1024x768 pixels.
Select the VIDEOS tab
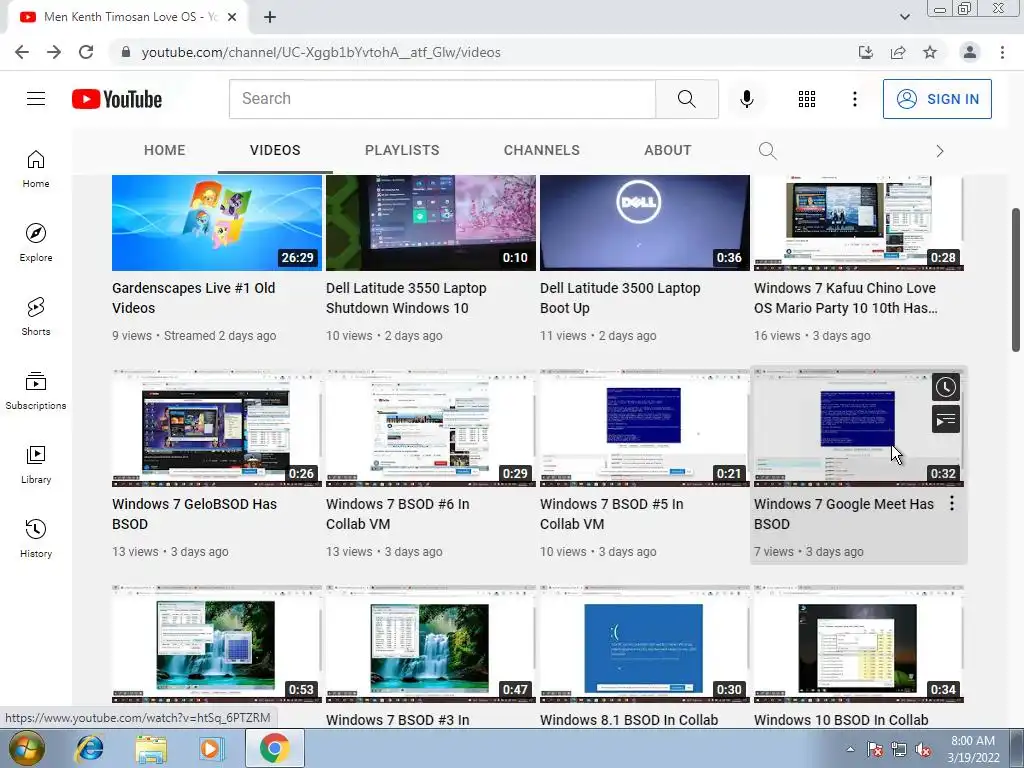pyautogui.click(x=275, y=150)
